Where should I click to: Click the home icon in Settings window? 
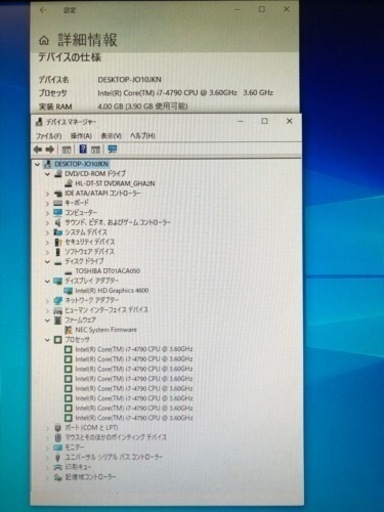pos(44,41)
